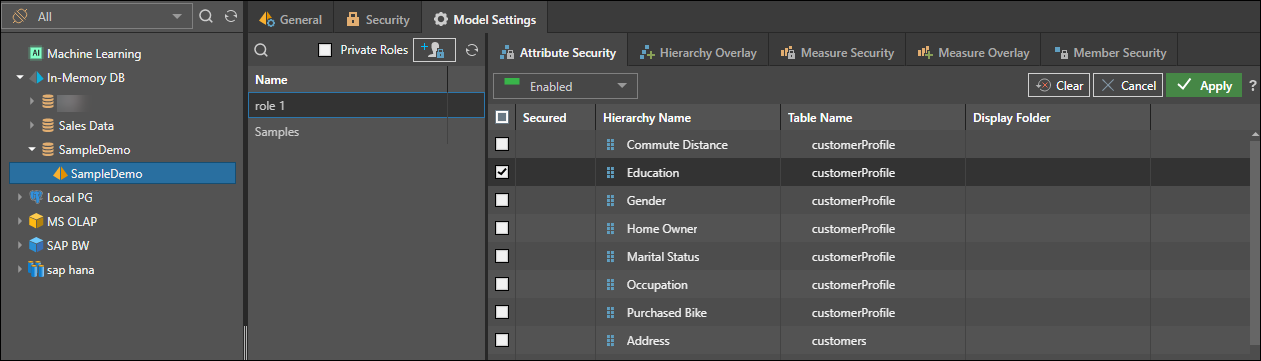Click the search icon in the tree panel
Screen dimensions: 1261x361
[x=207, y=17]
